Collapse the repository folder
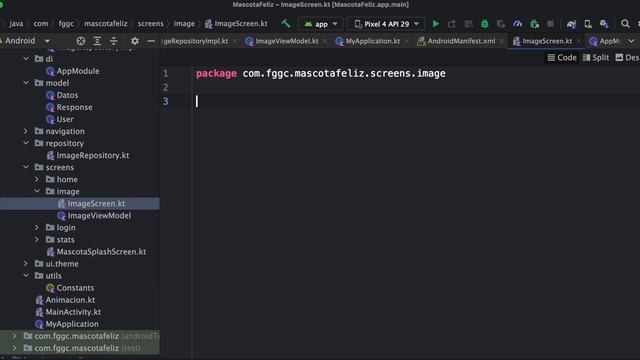The height and width of the screenshot is (360, 640). click(x=26, y=143)
